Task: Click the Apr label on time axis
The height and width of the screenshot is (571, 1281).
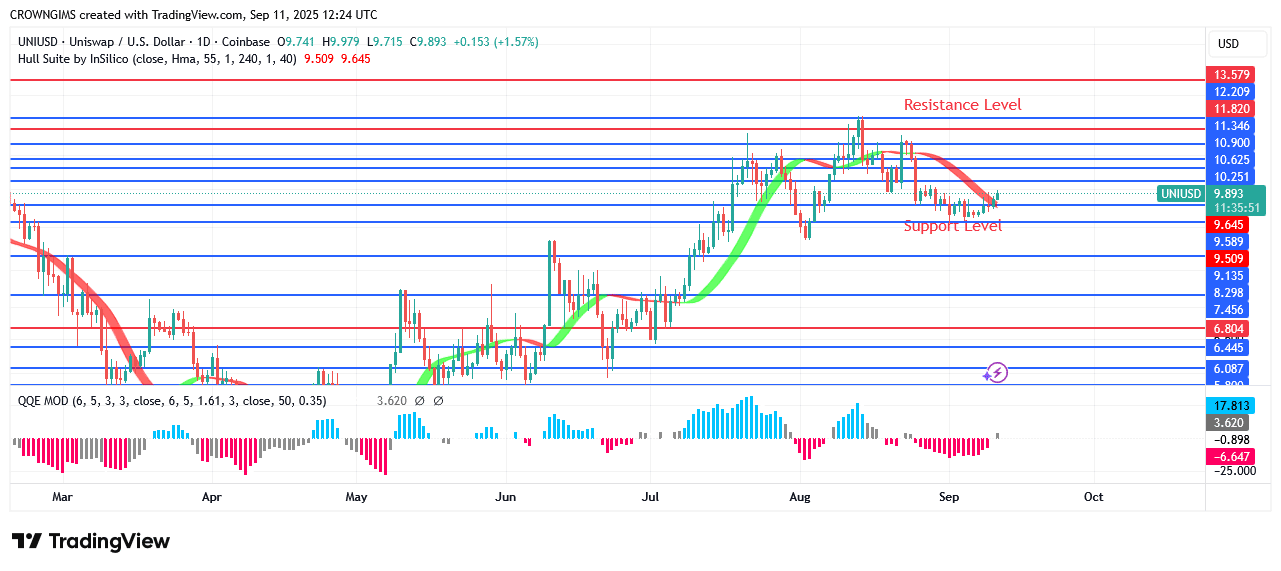Action: 211,497
